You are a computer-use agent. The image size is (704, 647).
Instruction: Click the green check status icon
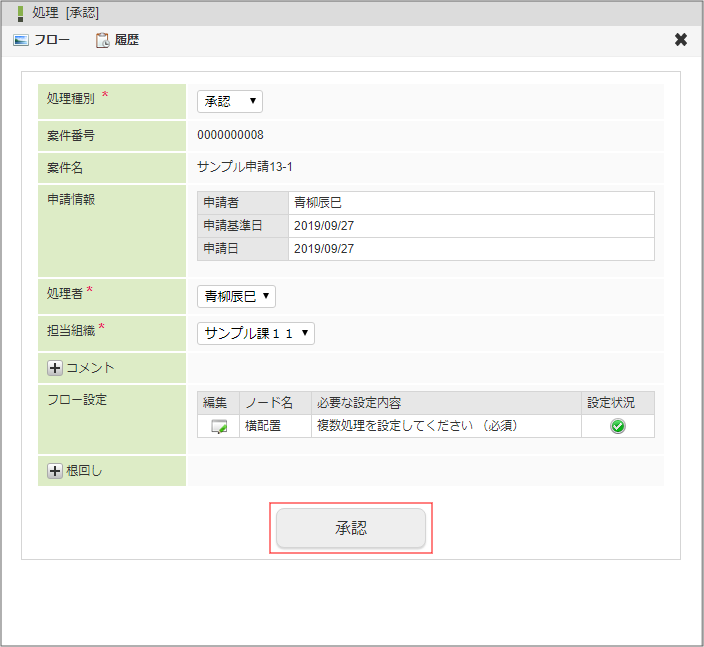[x=618, y=426]
